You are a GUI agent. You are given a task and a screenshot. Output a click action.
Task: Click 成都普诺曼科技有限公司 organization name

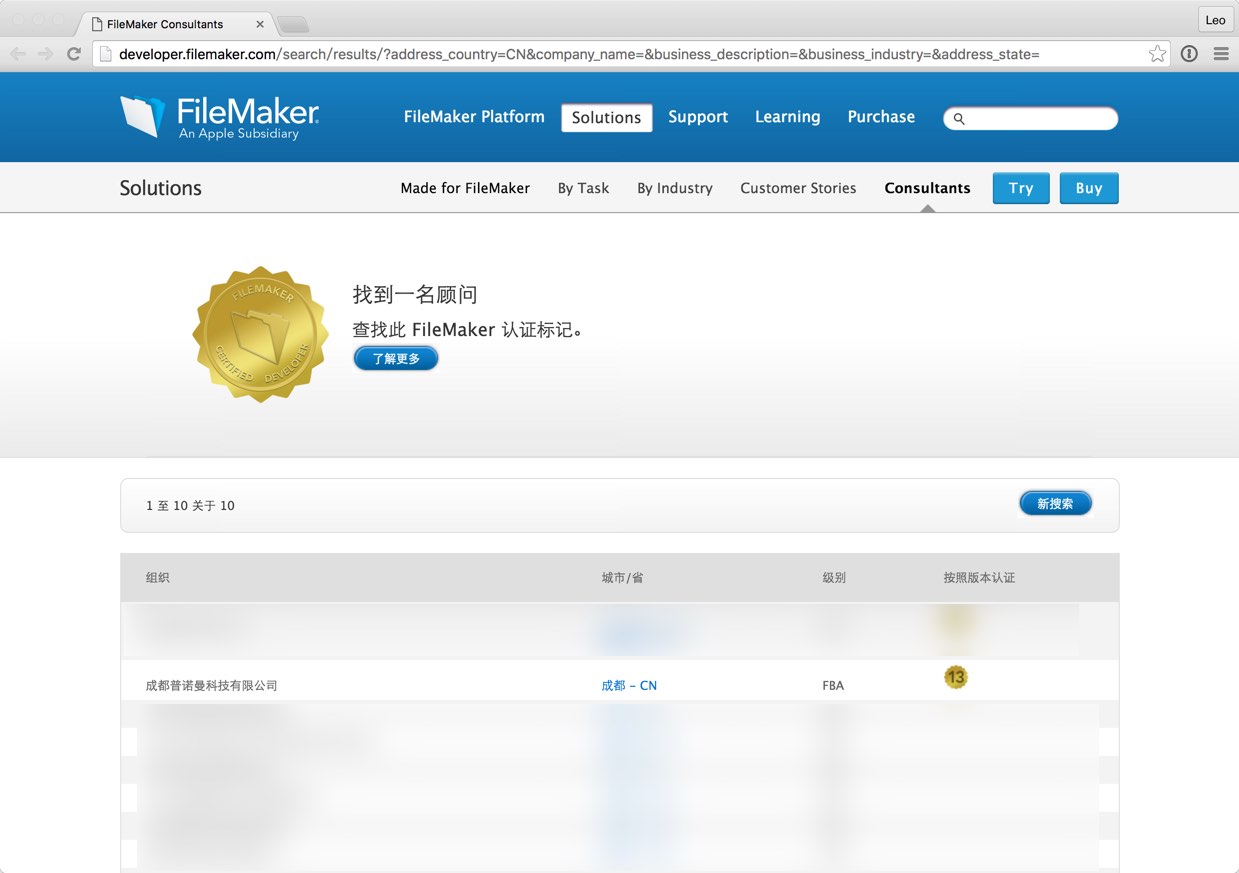coord(212,685)
